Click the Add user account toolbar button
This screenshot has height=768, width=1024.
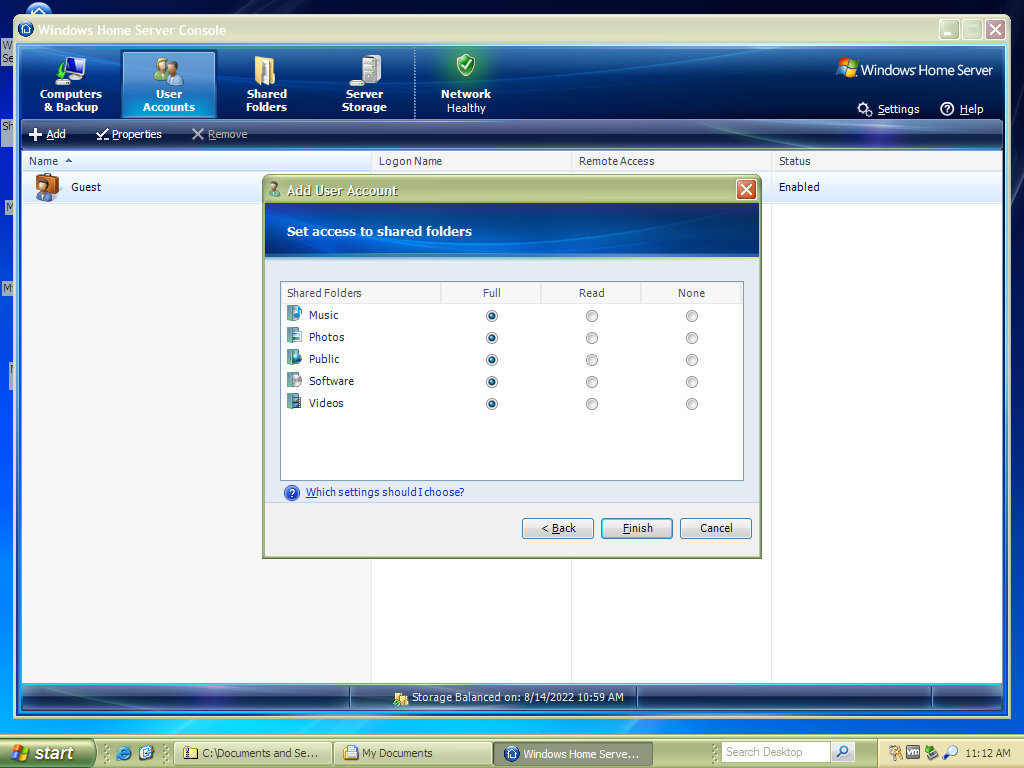[x=47, y=134]
